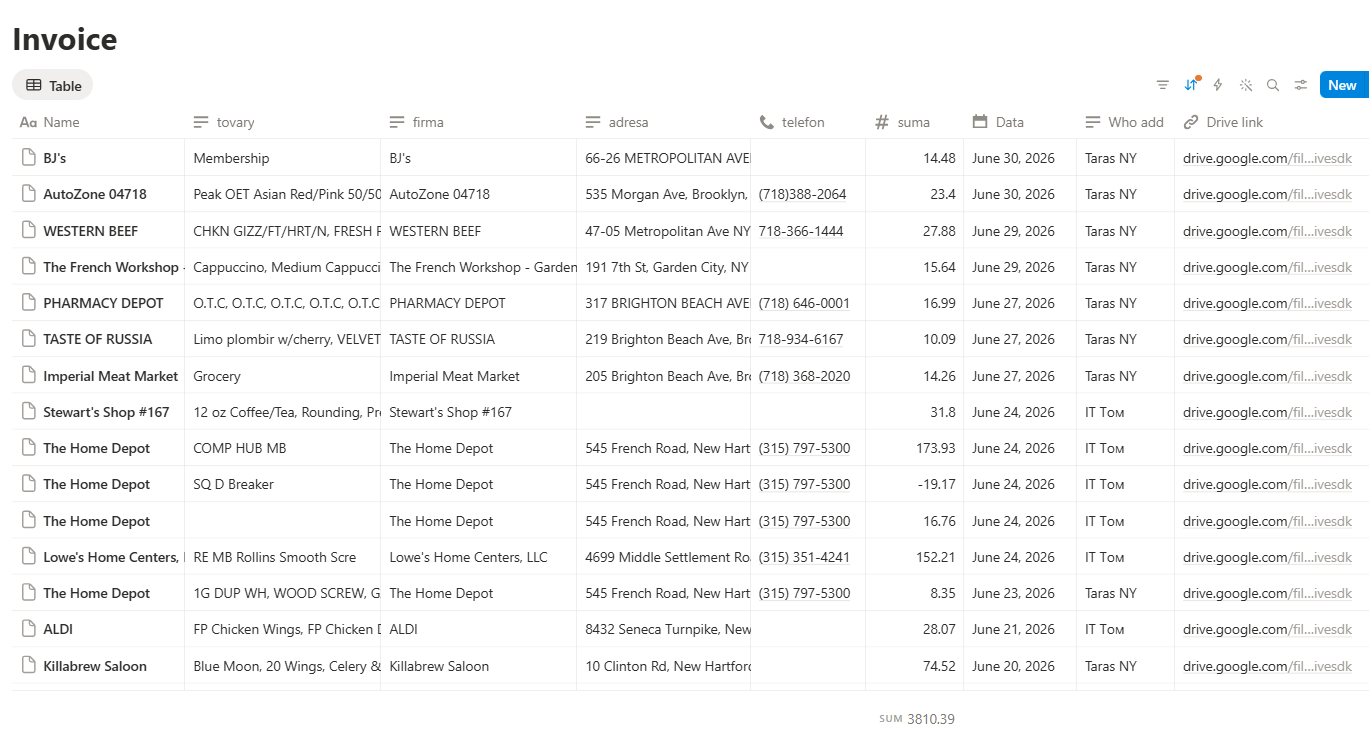
Task: Select the phone number (718) 646-0001 cell
Action: tap(808, 303)
